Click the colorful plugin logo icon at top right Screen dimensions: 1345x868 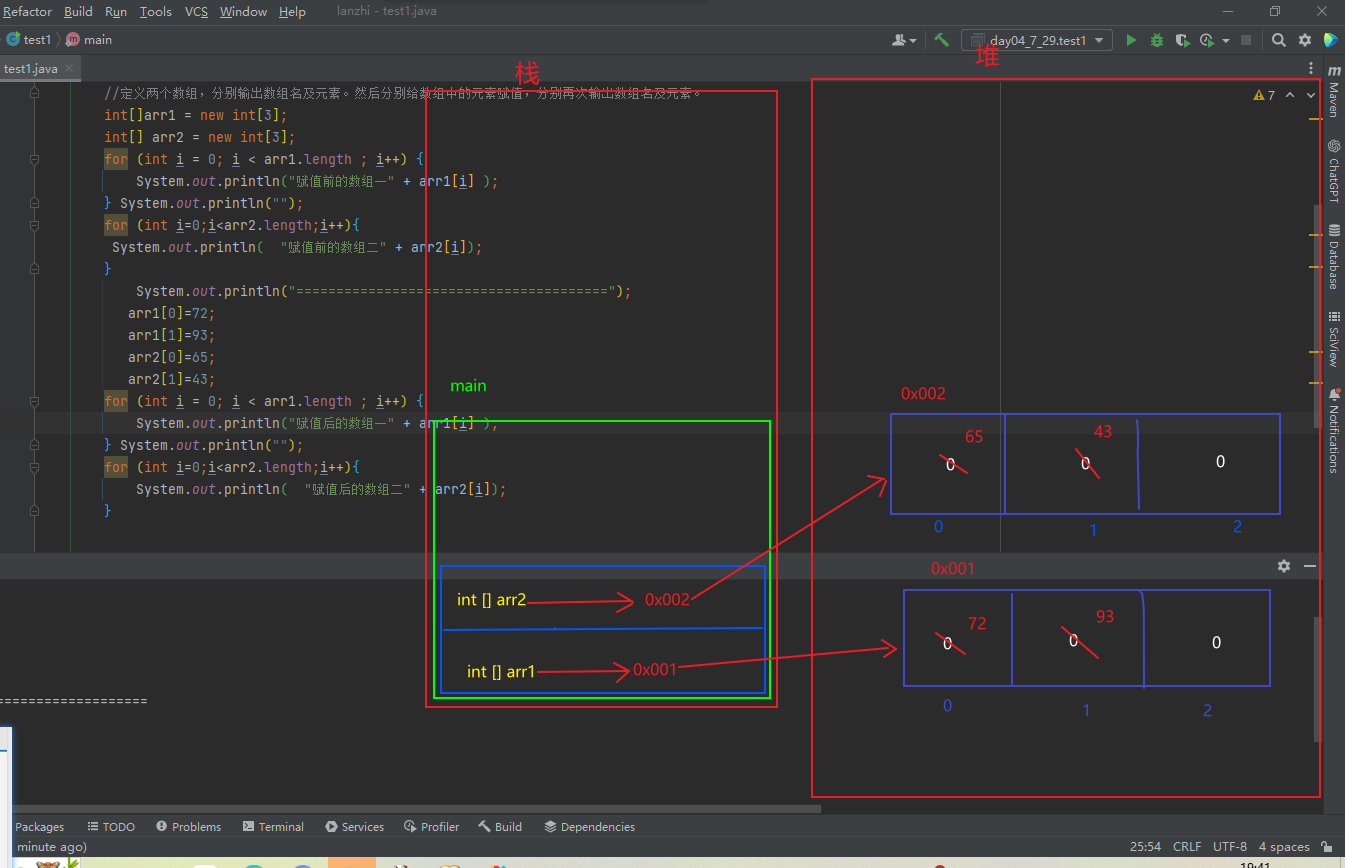point(1331,40)
